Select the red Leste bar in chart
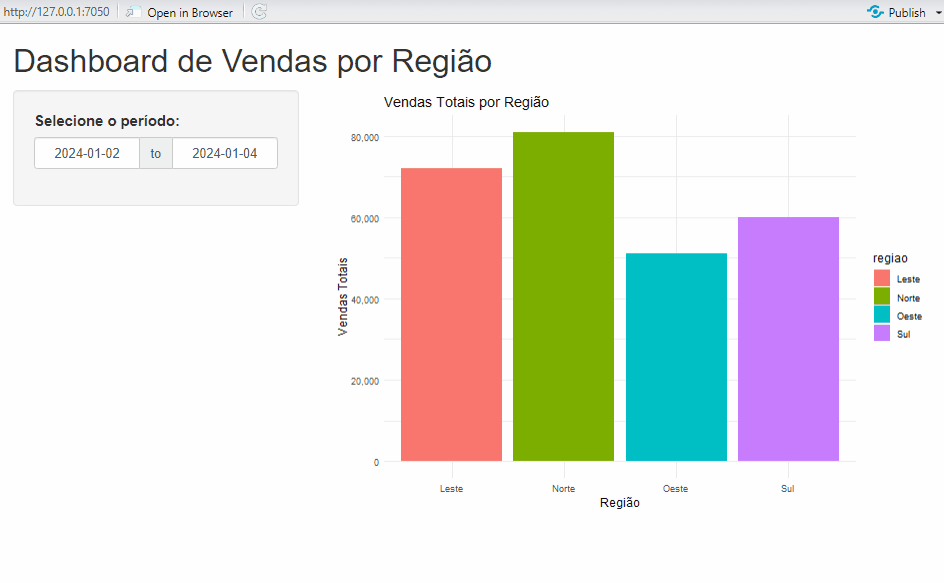Image resolution: width=944 pixels, height=583 pixels. 451,315
